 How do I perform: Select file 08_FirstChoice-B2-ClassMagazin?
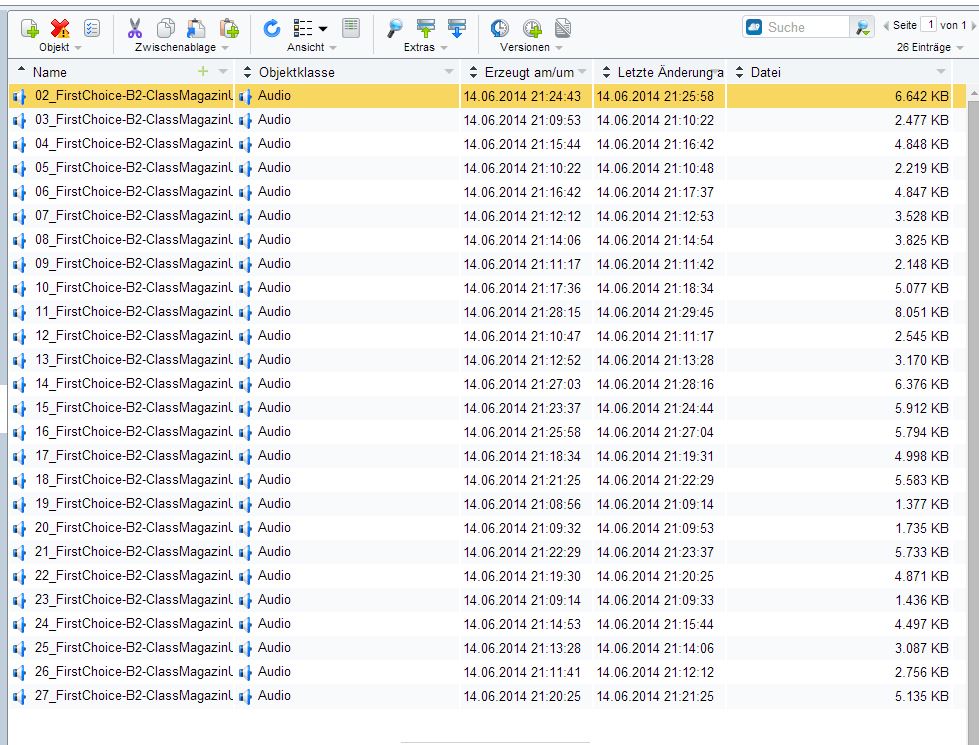click(x=134, y=240)
